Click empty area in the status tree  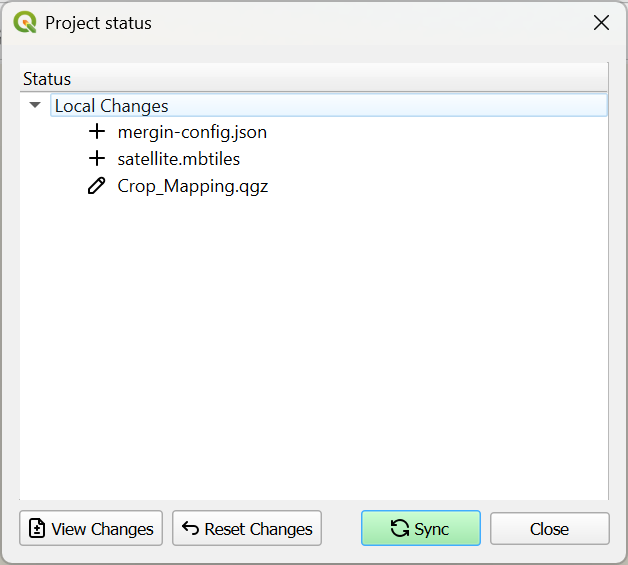pyautogui.click(x=313, y=350)
